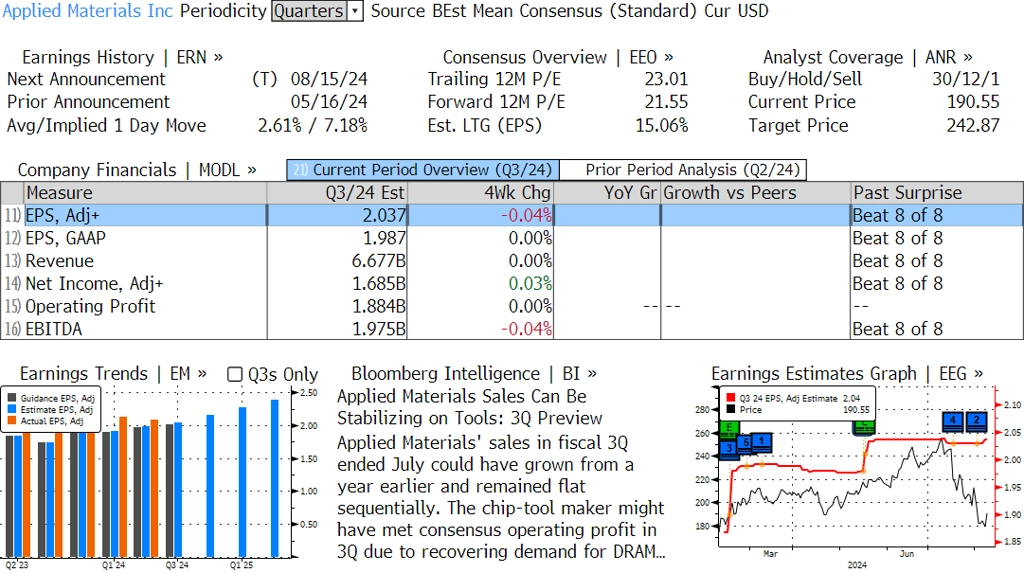The width and height of the screenshot is (1024, 573).
Task: Switch to Current Period Overview (Q3/24) tab
Action: (x=423, y=170)
